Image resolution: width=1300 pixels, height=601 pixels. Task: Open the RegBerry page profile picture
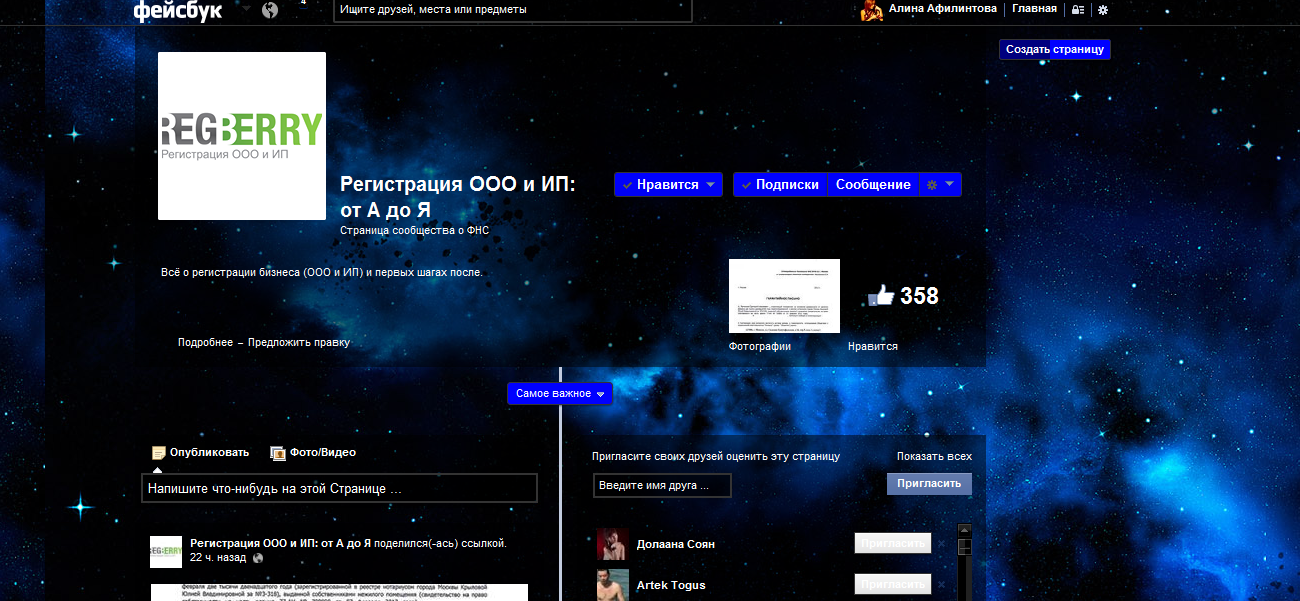tap(242, 136)
